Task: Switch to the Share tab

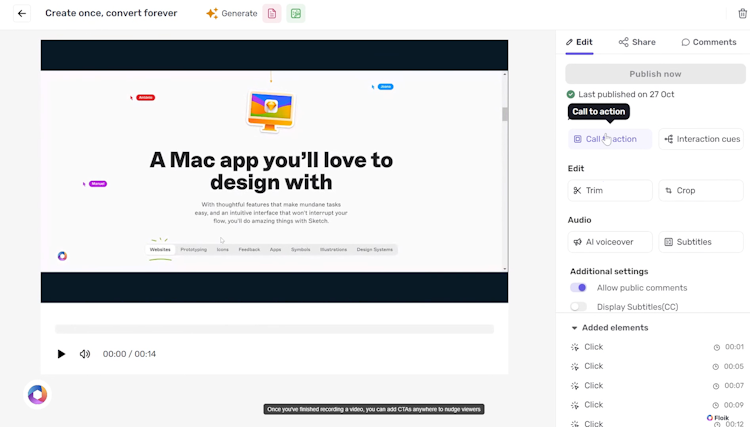Action: [637, 42]
